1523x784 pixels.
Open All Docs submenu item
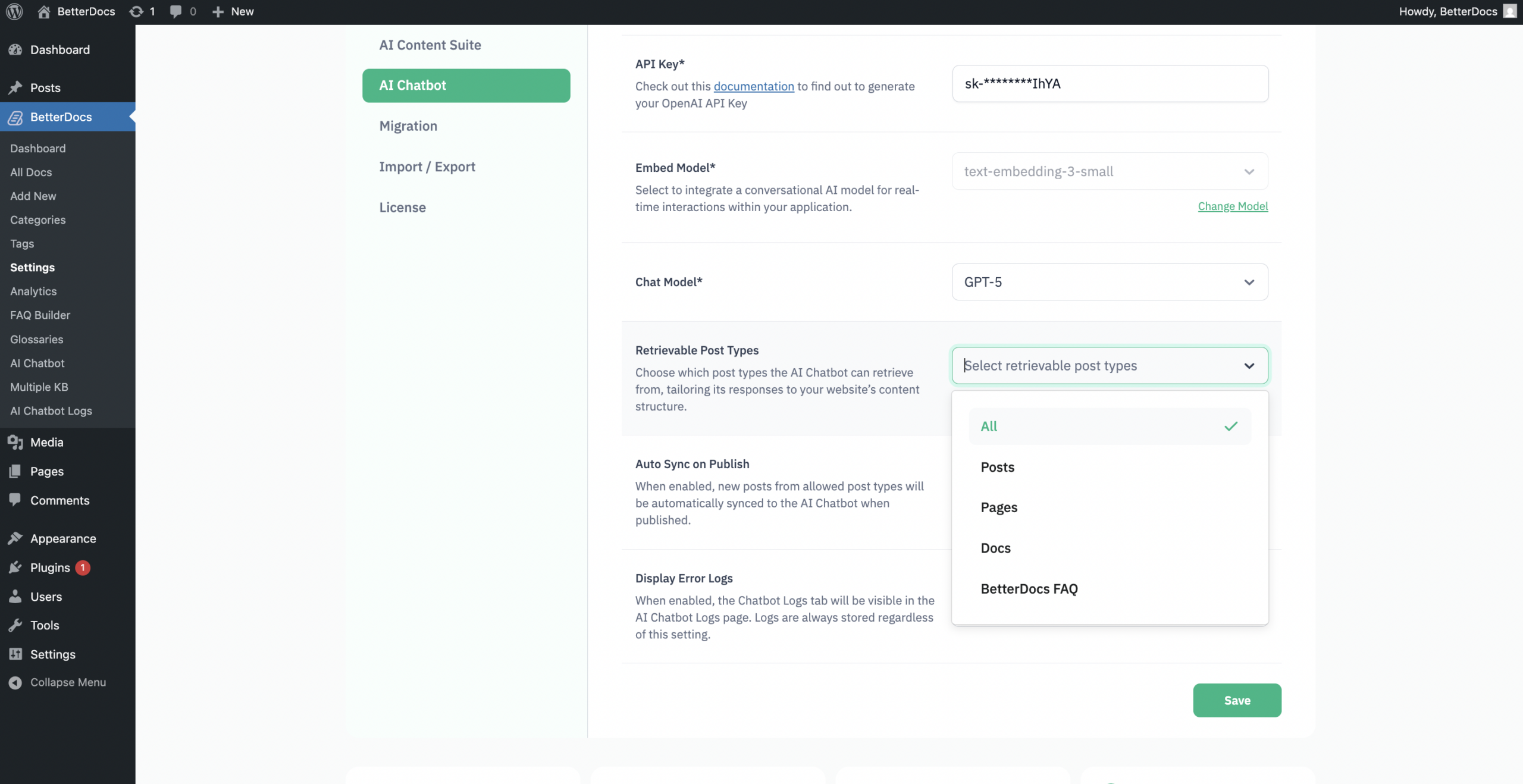coord(31,172)
